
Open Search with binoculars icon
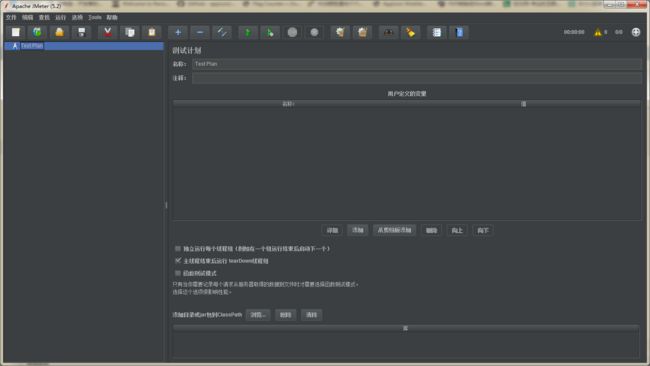388,32
